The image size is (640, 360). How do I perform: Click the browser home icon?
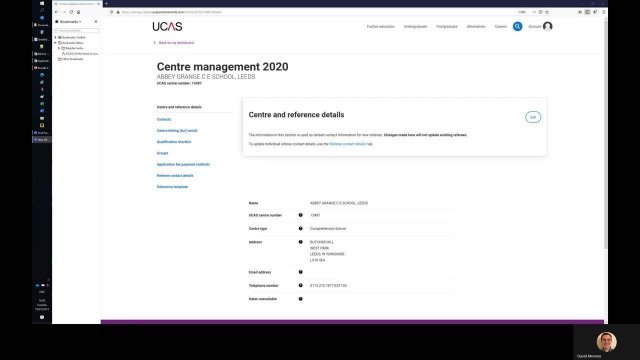pyautogui.click(x=78, y=12)
